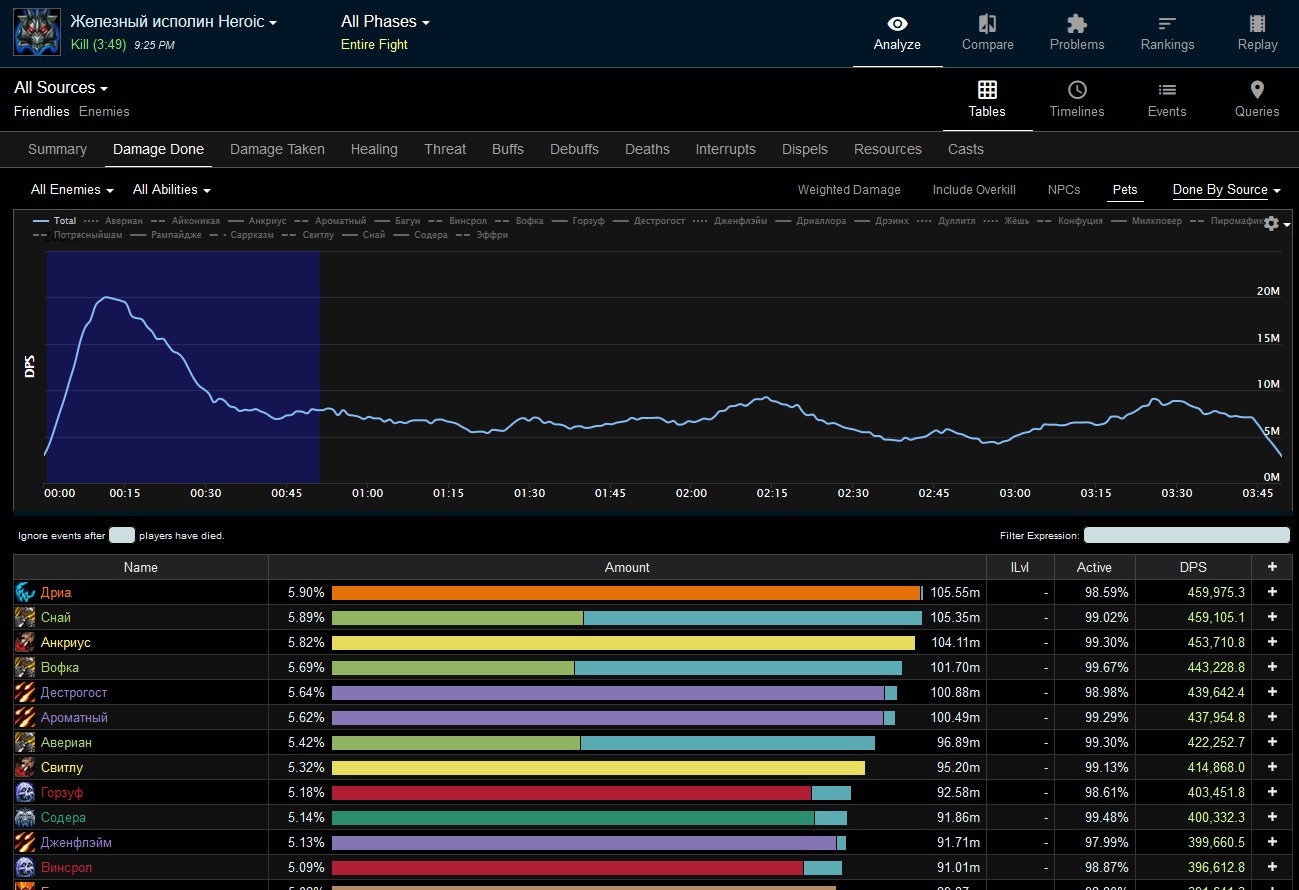
Task: Open player Дриа's details
Action: coord(56,592)
